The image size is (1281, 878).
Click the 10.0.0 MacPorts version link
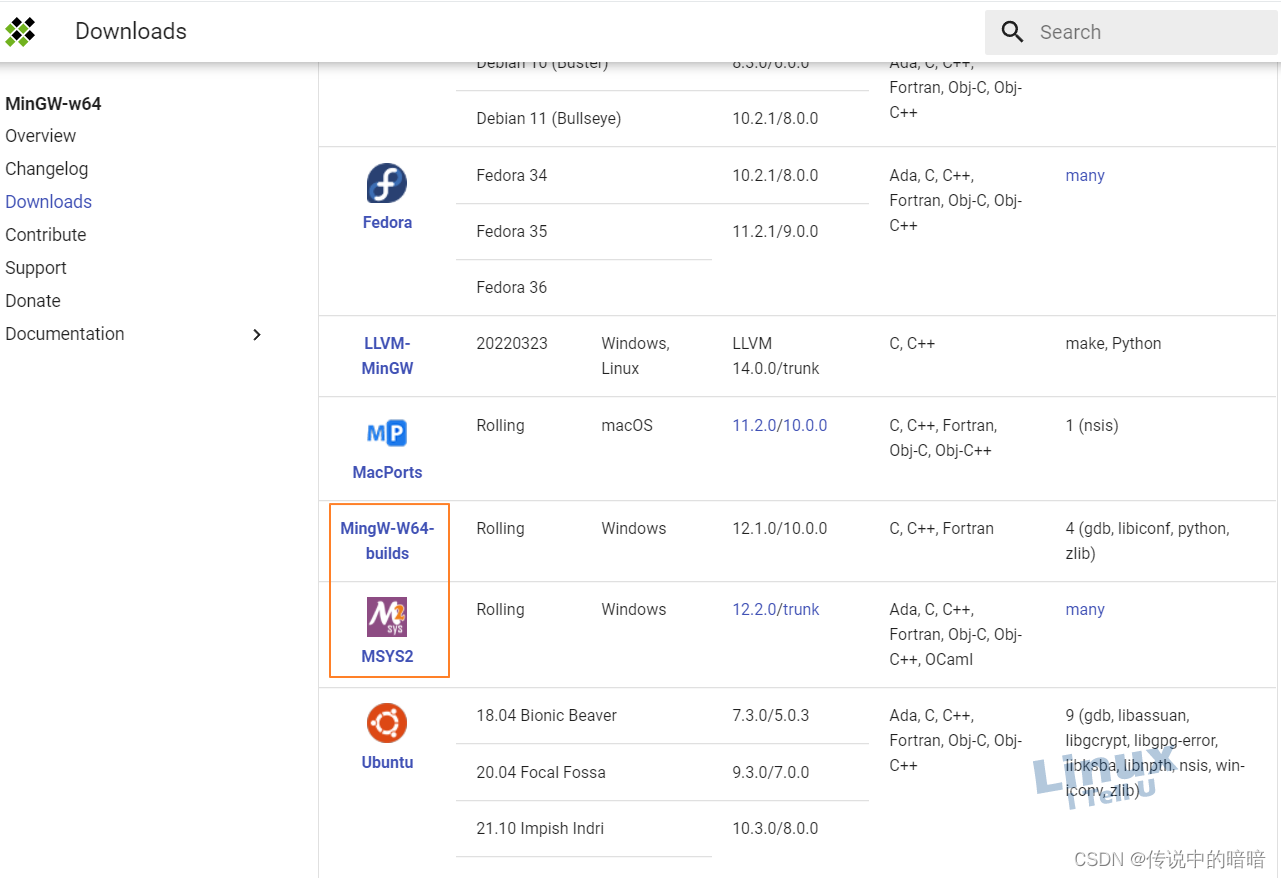[x=805, y=425]
